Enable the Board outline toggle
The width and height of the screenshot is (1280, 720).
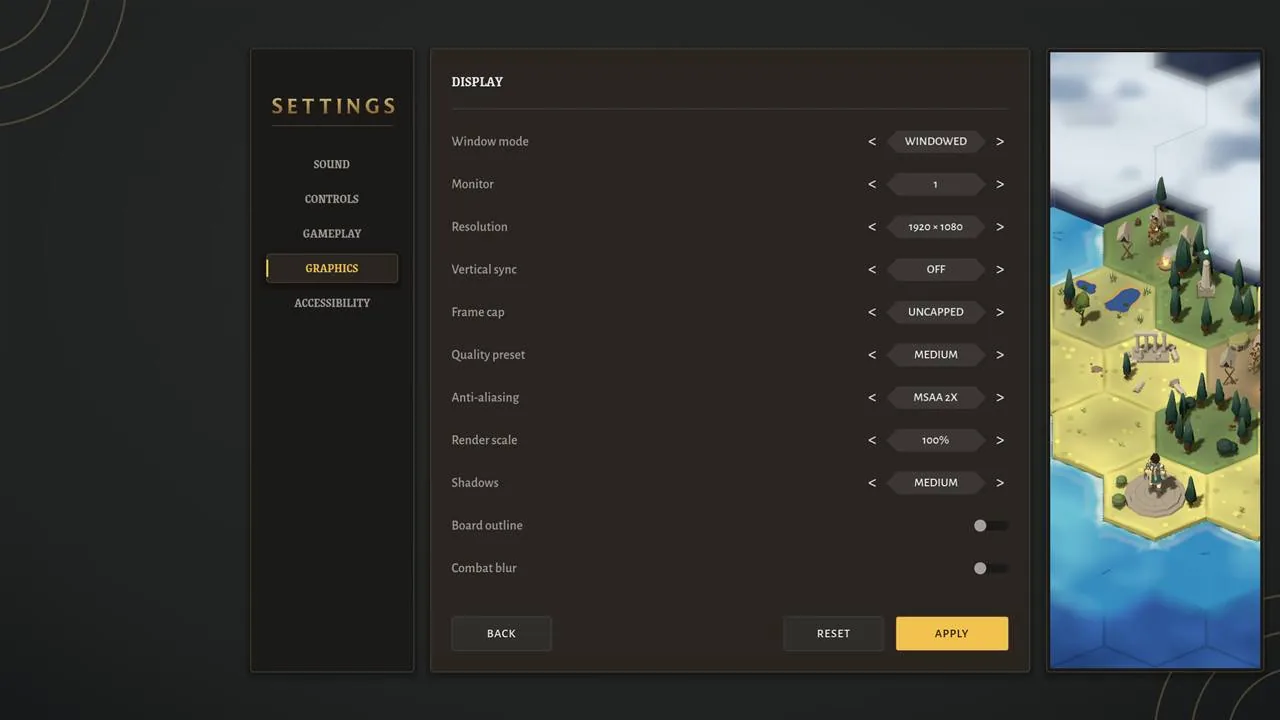pos(990,525)
